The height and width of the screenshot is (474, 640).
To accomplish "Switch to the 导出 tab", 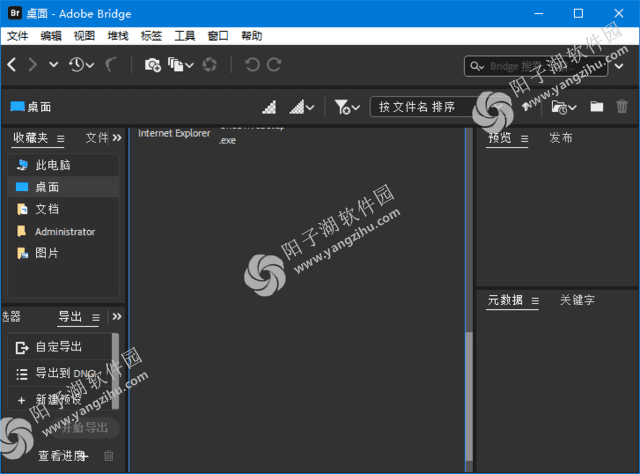I will [70, 316].
